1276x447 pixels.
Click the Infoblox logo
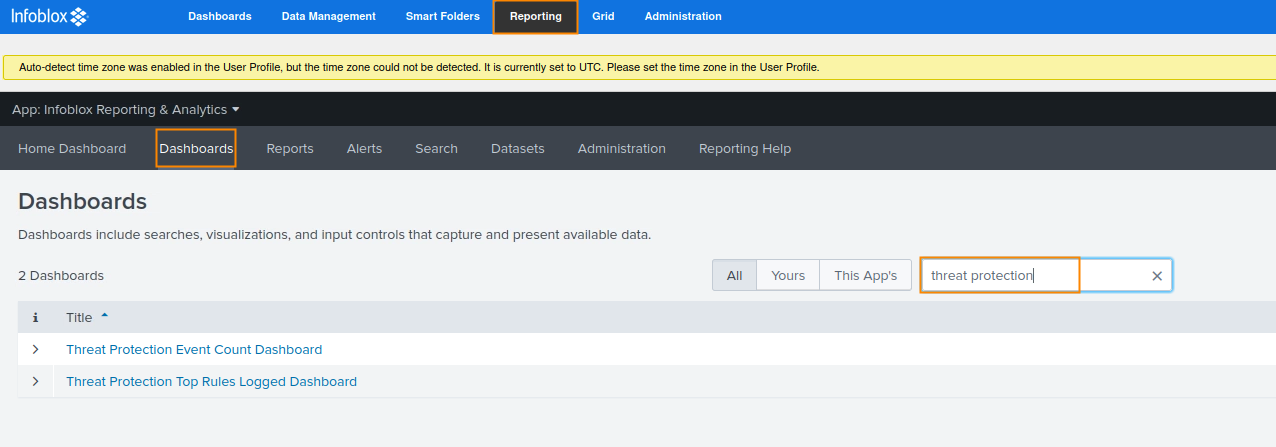(x=49, y=16)
